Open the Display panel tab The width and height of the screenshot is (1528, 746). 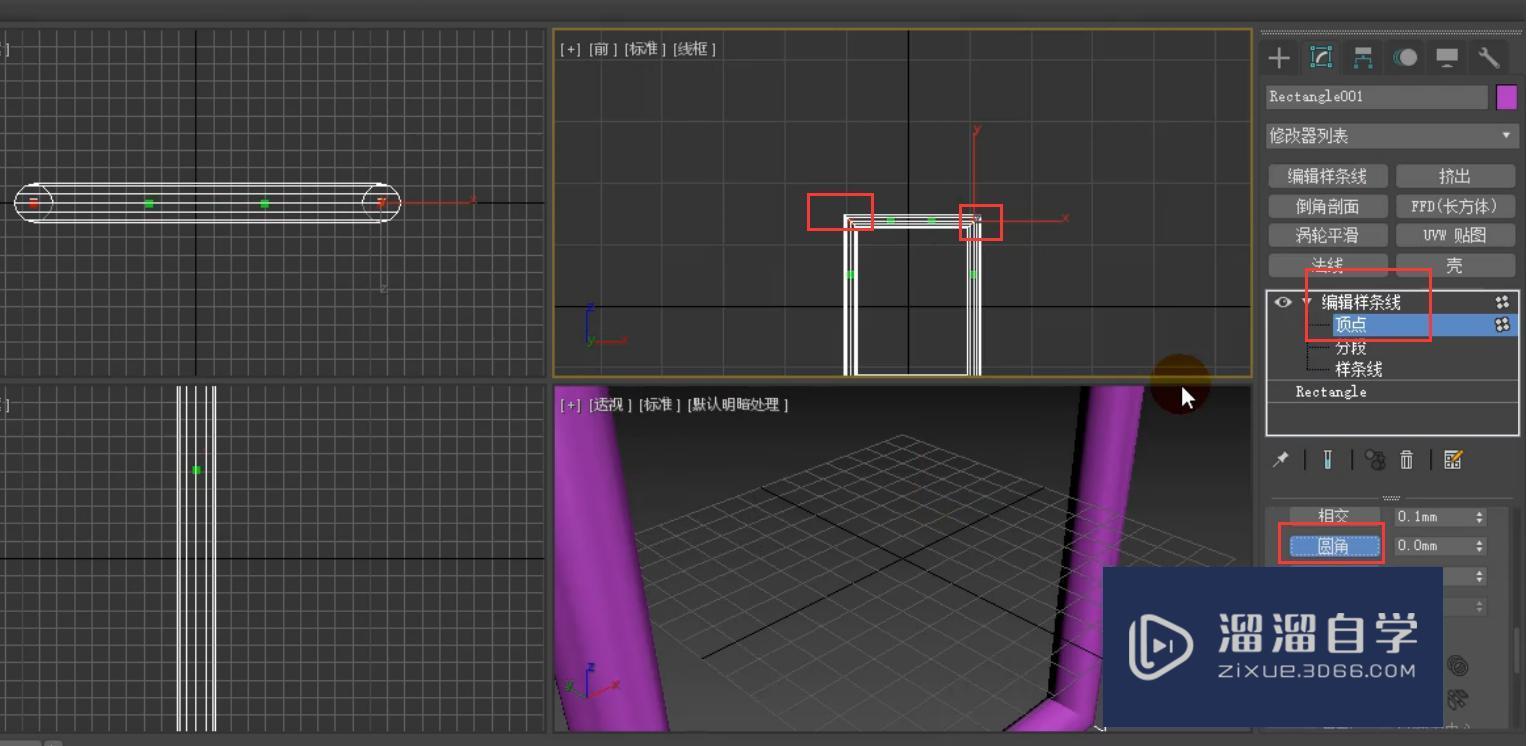click(x=1447, y=58)
